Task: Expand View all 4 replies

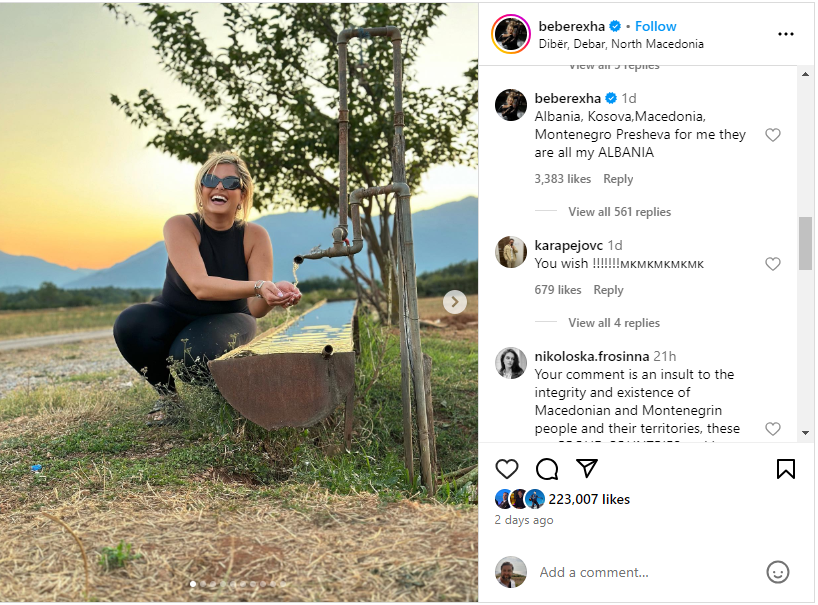Action: 614,323
